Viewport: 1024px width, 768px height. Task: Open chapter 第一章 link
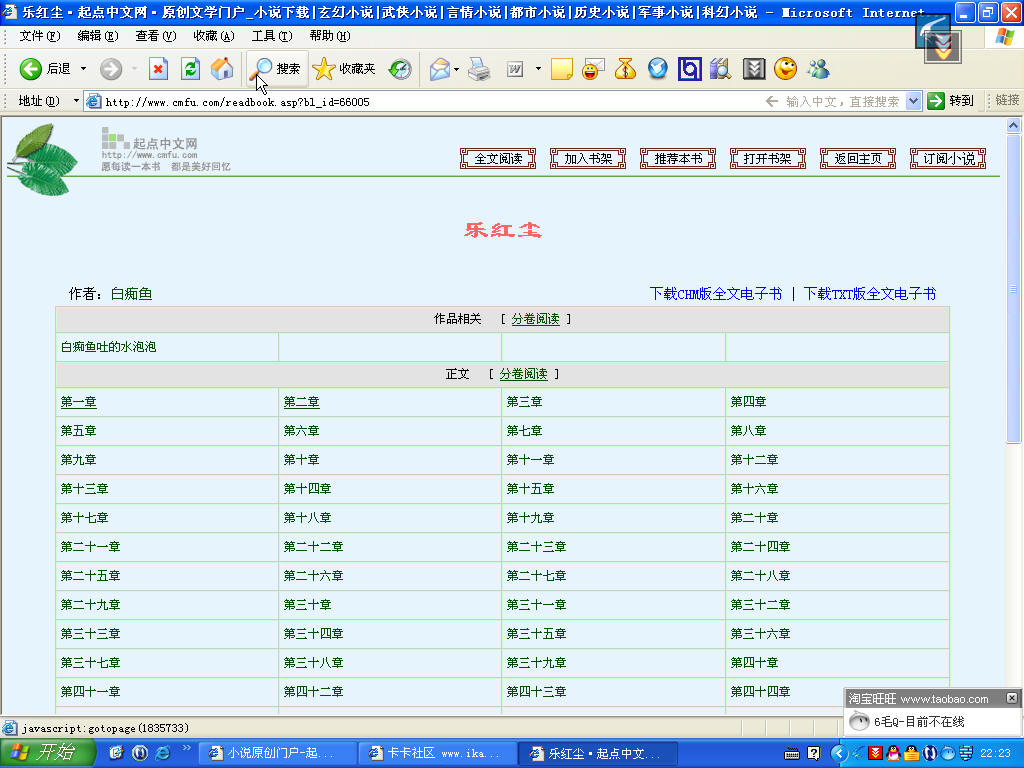(78, 402)
